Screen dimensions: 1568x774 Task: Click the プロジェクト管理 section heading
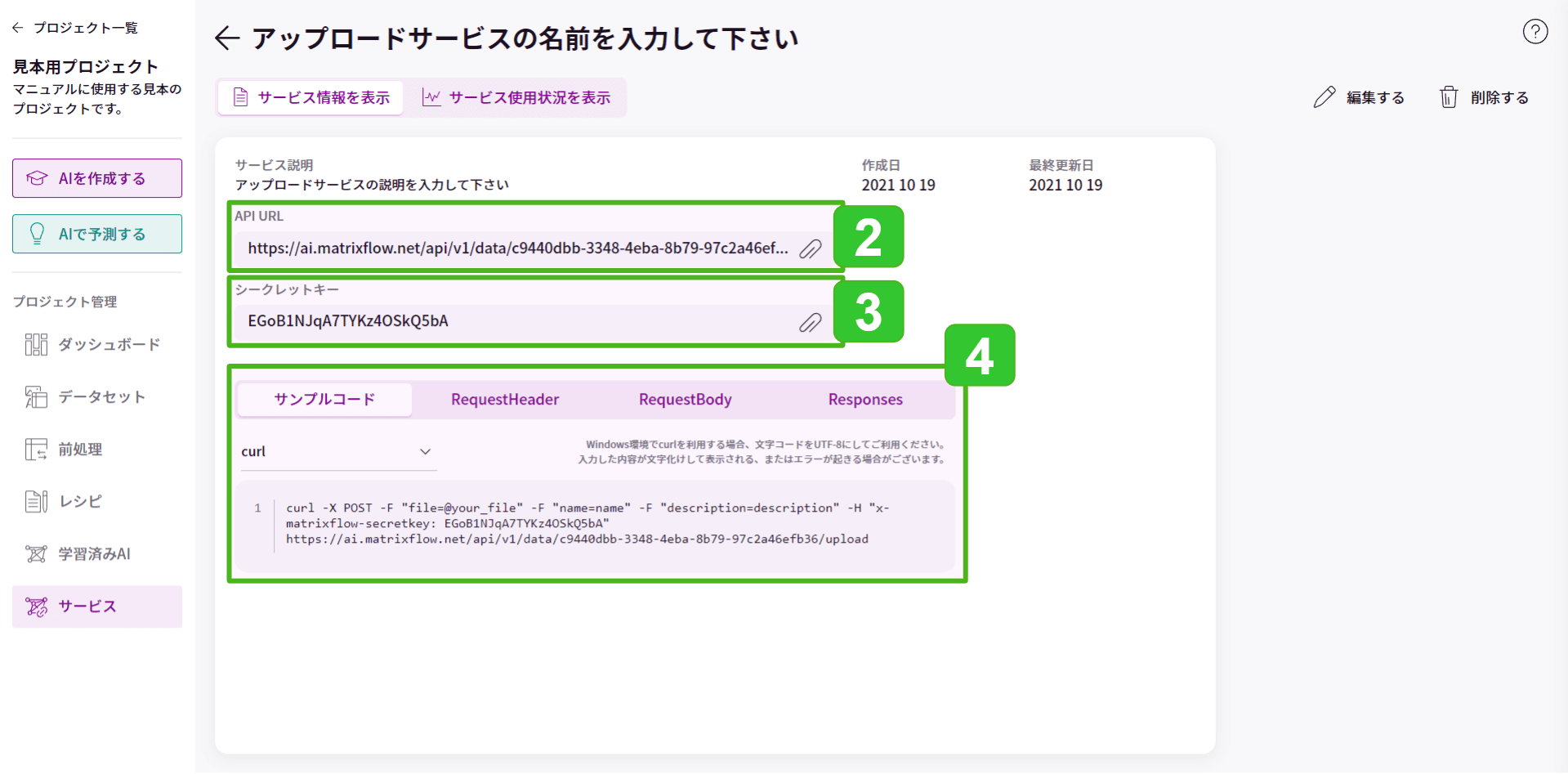pos(65,302)
